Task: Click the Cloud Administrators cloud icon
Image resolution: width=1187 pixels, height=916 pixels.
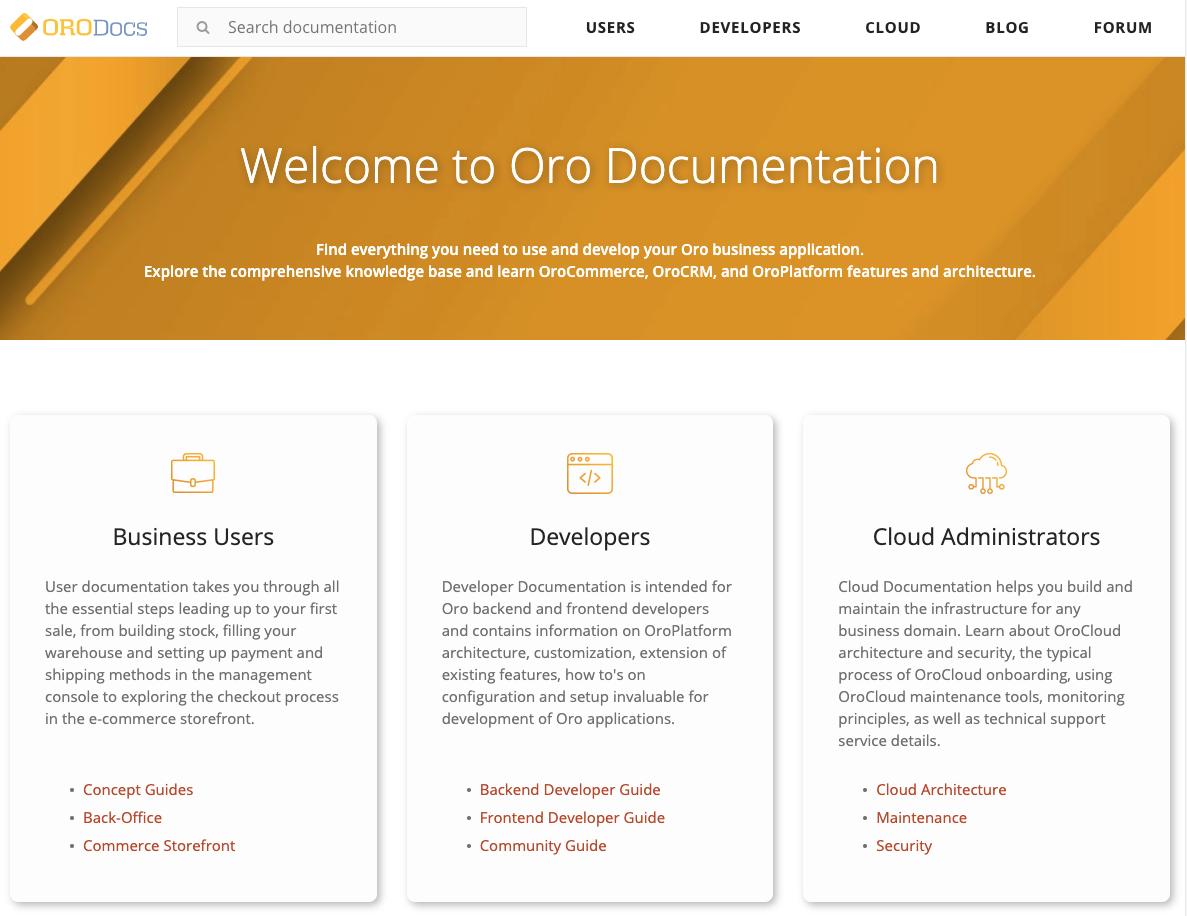Action: pyautogui.click(x=986, y=473)
